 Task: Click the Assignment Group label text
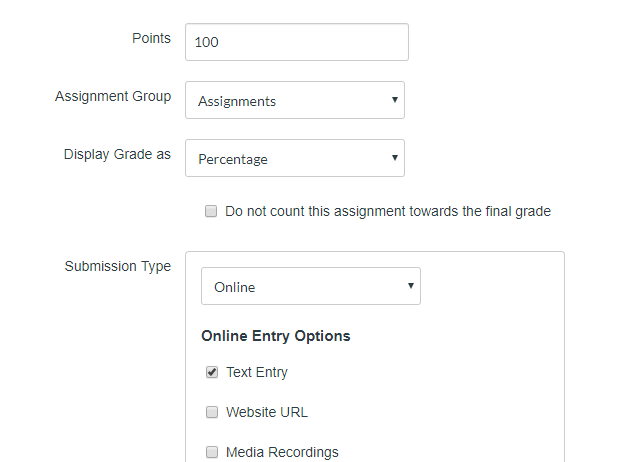(x=113, y=96)
